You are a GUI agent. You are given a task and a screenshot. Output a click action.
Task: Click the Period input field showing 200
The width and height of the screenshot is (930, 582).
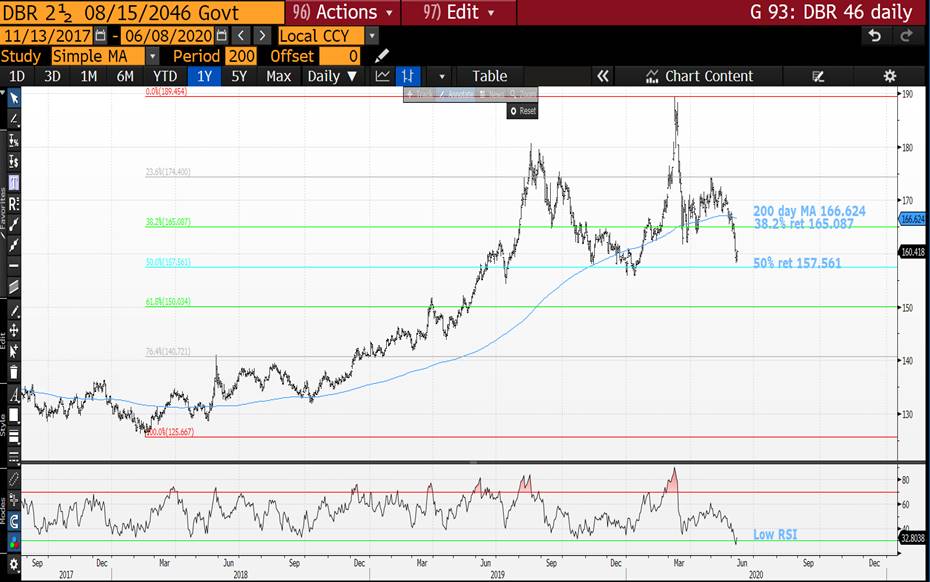(x=240, y=56)
